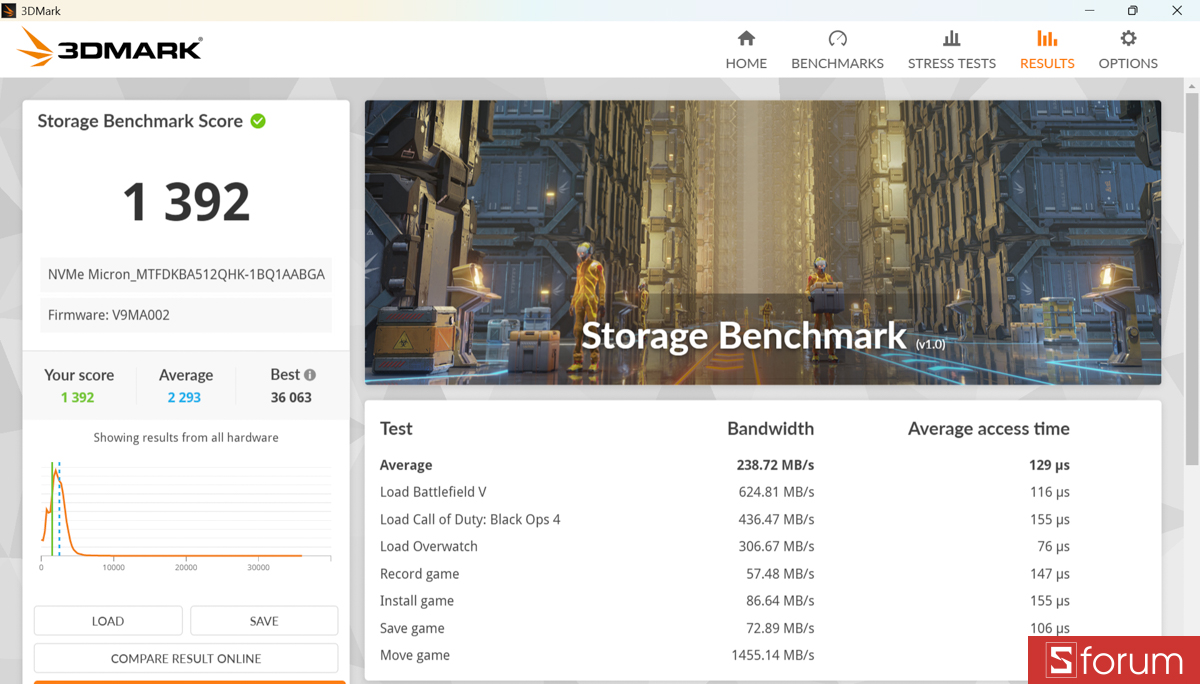Viewport: 1200px width, 684px height.
Task: Click the 1 392 main score
Action: coord(186,202)
